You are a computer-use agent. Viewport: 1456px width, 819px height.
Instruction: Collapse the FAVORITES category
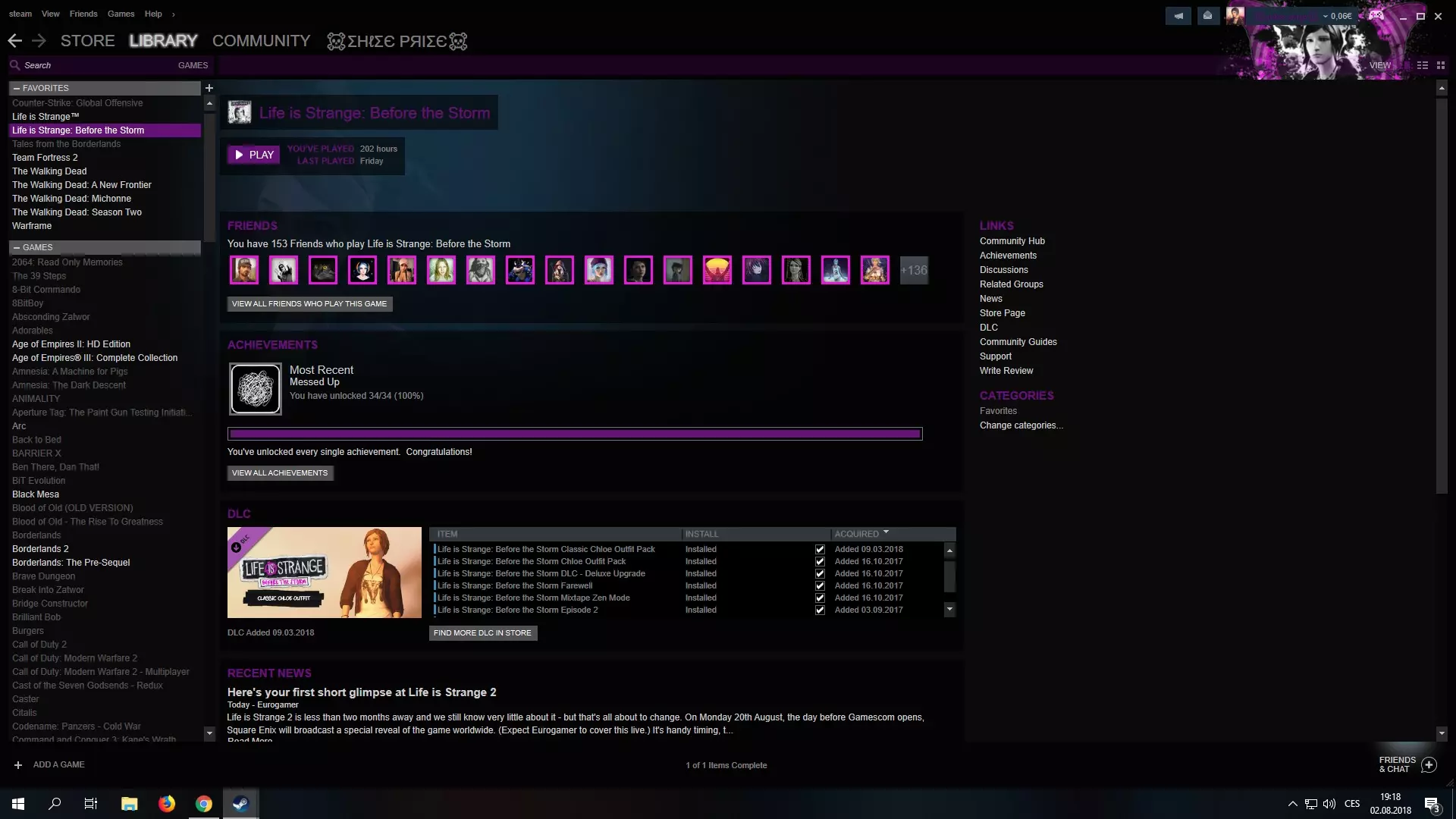[x=17, y=88]
